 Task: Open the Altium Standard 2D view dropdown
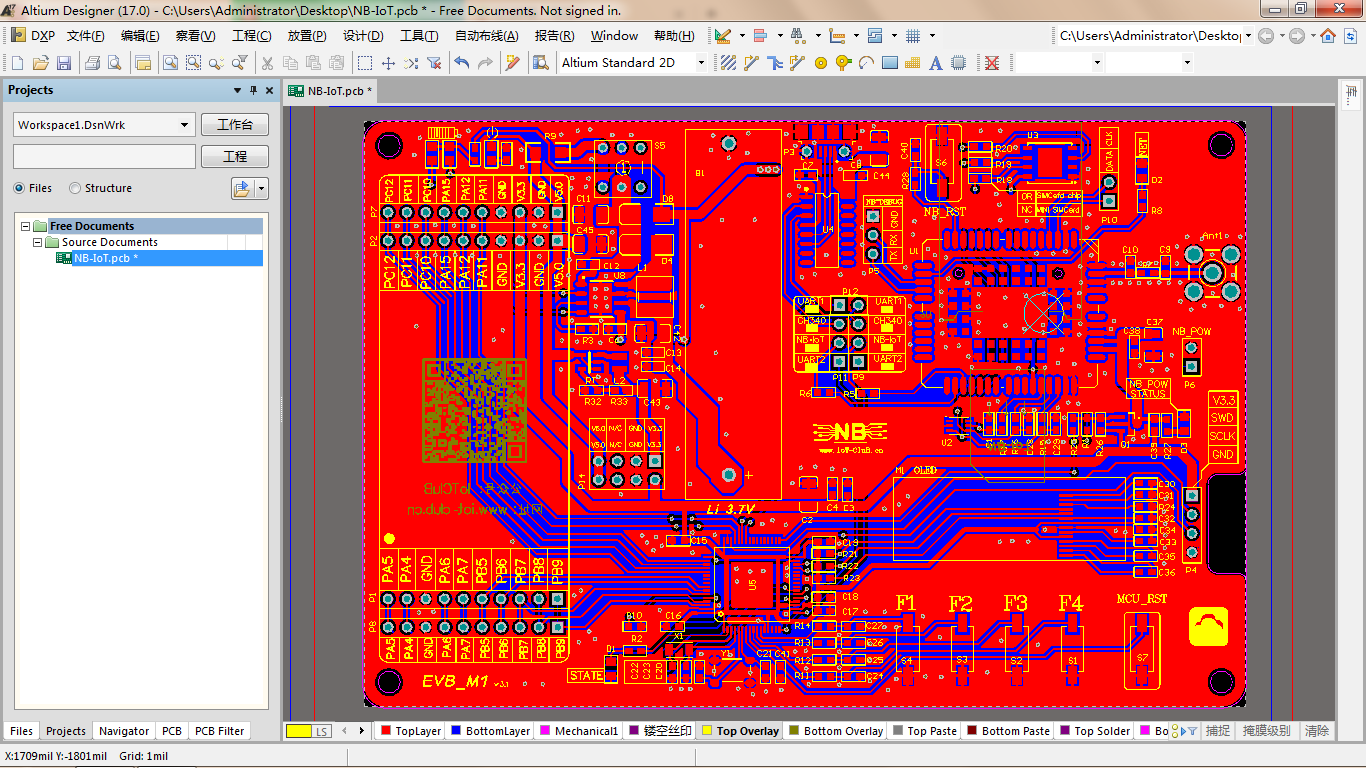[700, 63]
